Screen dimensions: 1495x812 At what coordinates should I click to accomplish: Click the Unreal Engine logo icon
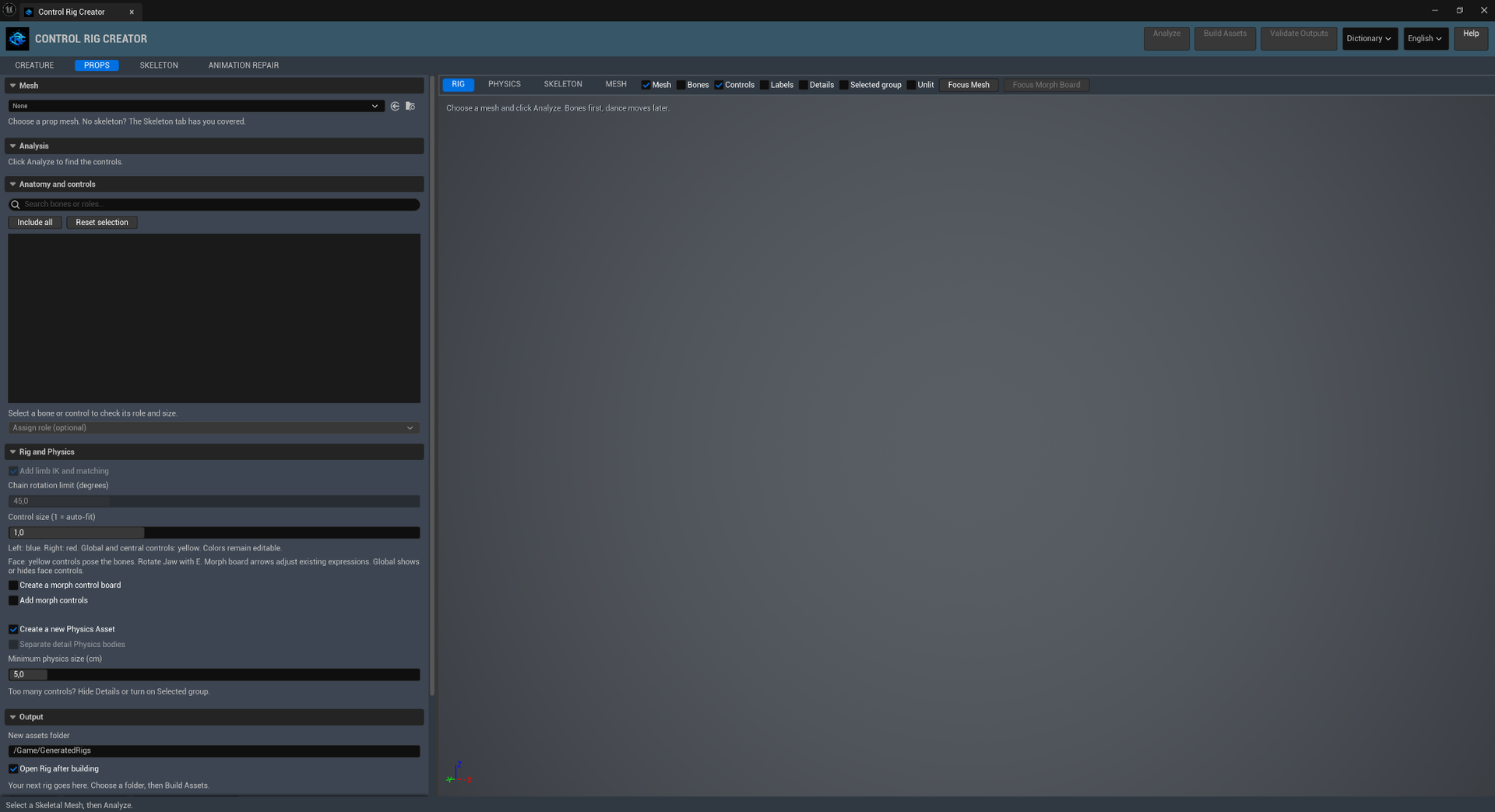(x=9, y=10)
